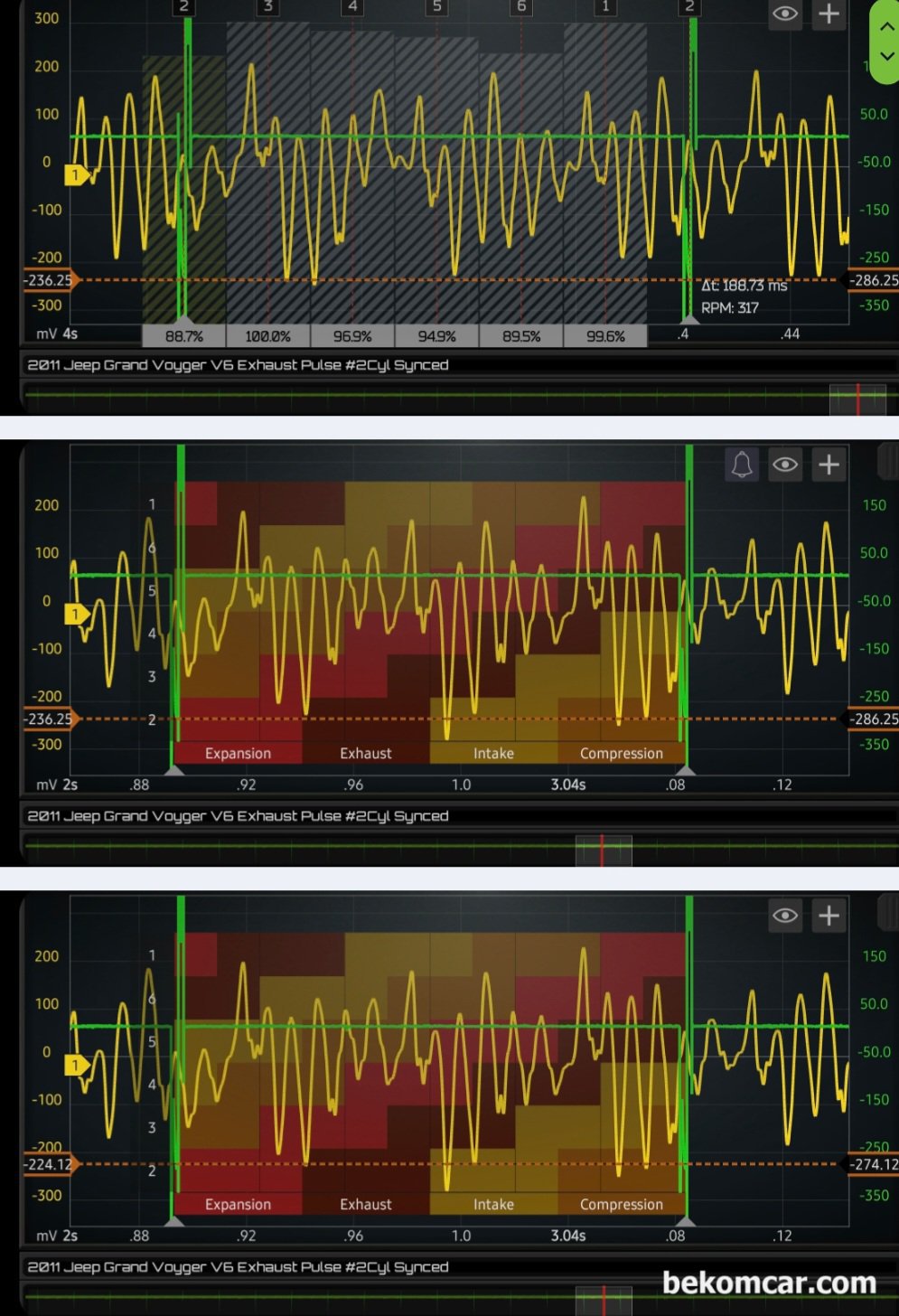The image size is (899, 1316).
Task: Click the green down chevron at top right
Action: click(x=887, y=56)
